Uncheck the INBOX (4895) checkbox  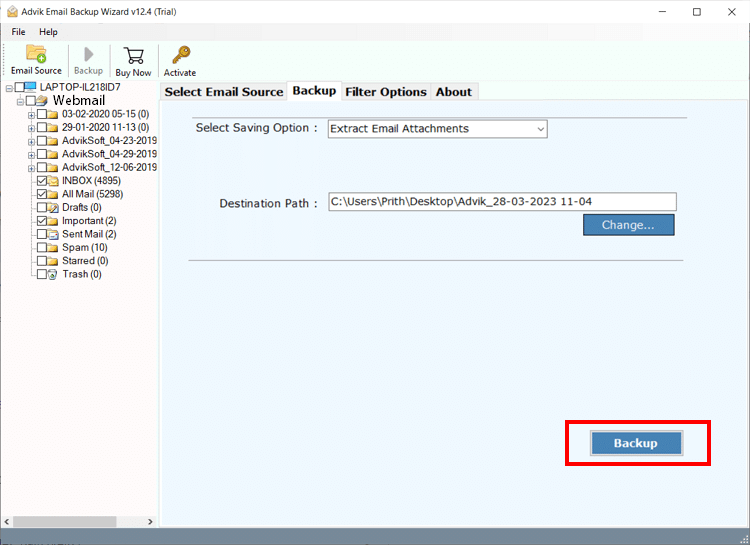point(42,181)
